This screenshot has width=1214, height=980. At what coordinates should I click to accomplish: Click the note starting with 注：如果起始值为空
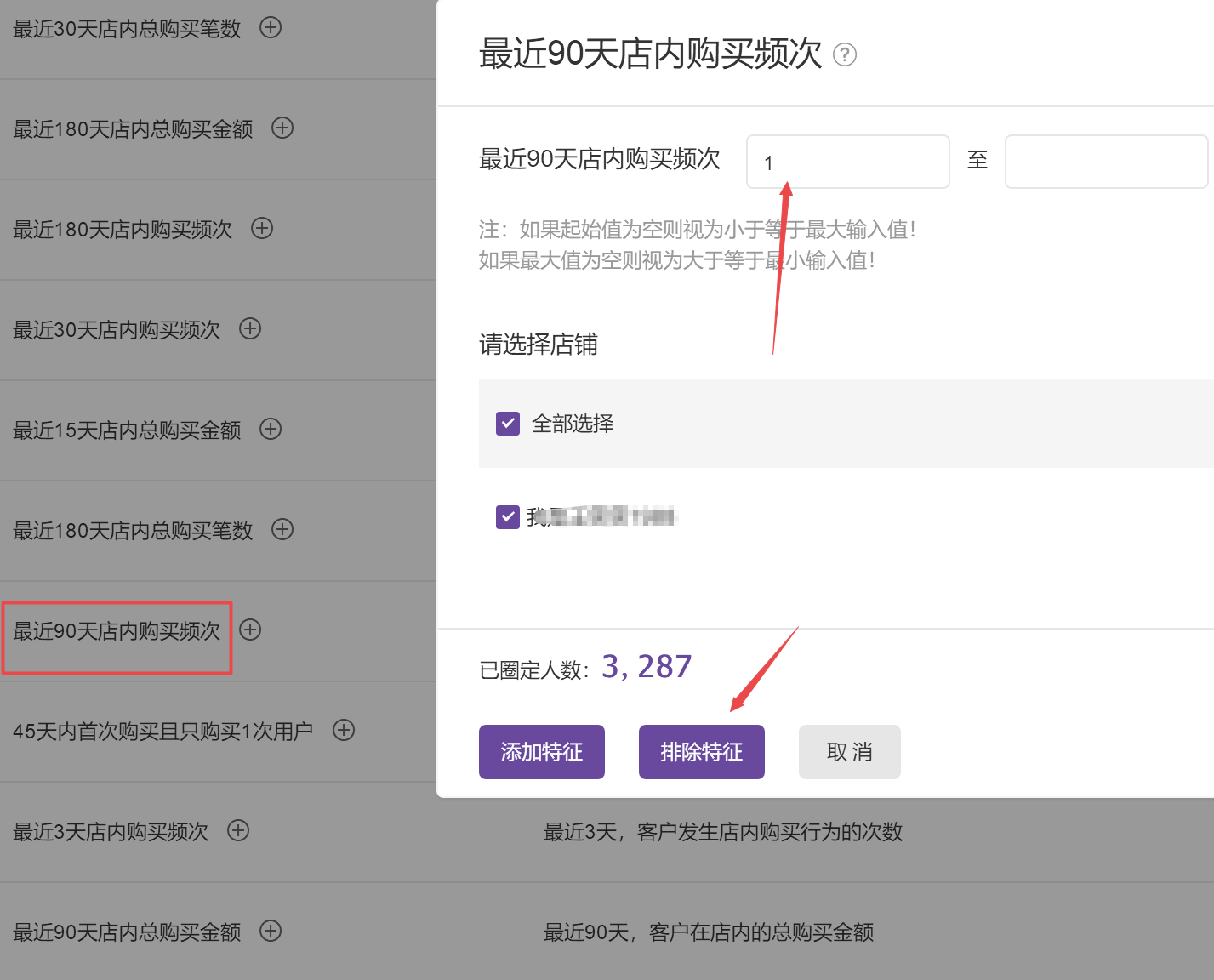pyautogui.click(x=698, y=230)
